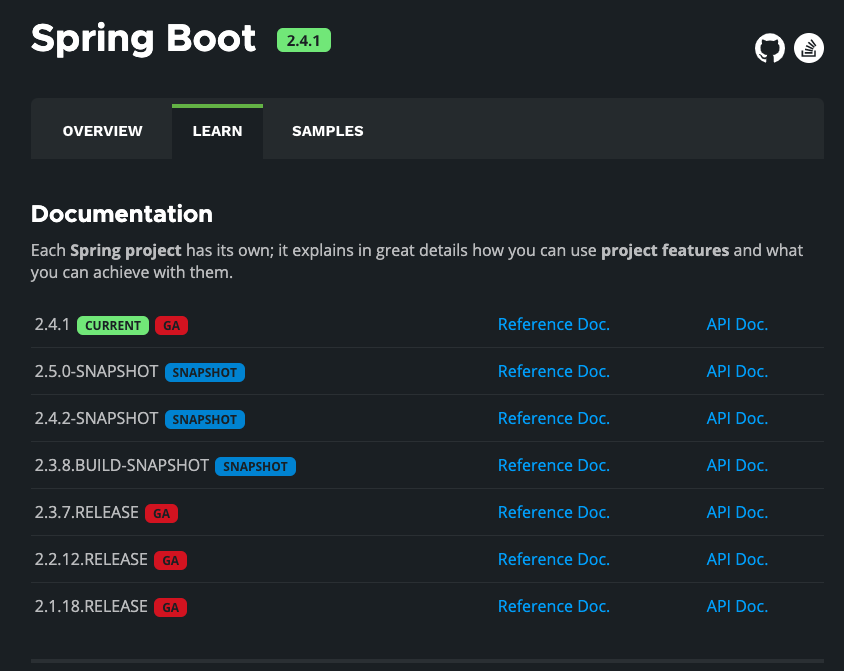
Task: Open the Spring Boot GitHub repository icon
Action: [770, 48]
